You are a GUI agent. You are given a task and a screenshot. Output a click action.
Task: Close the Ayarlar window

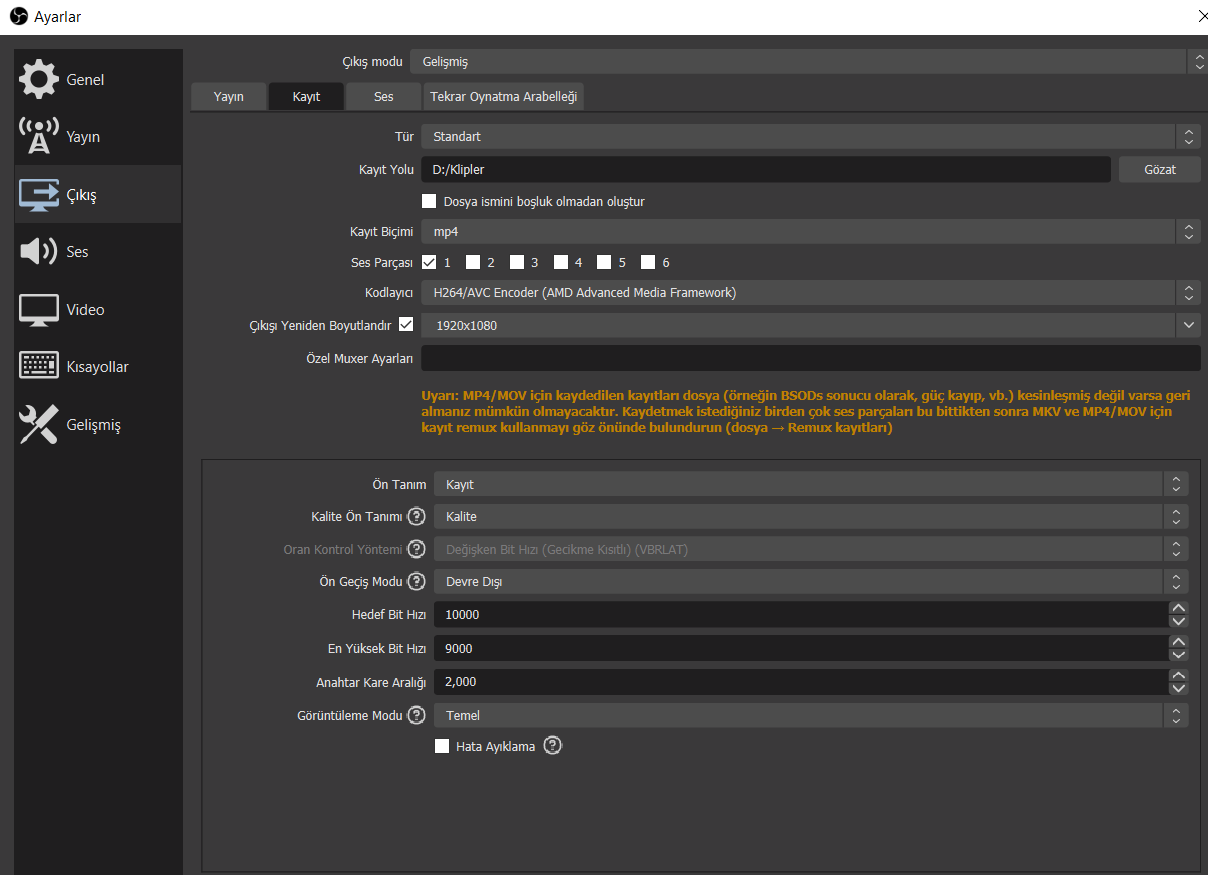click(1201, 16)
